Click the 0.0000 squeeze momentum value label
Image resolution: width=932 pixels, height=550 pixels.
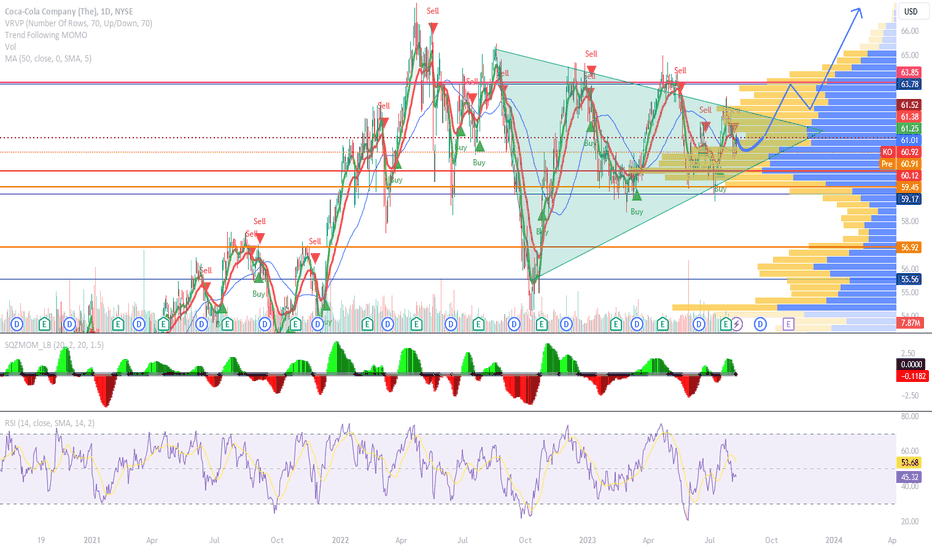(x=911, y=364)
